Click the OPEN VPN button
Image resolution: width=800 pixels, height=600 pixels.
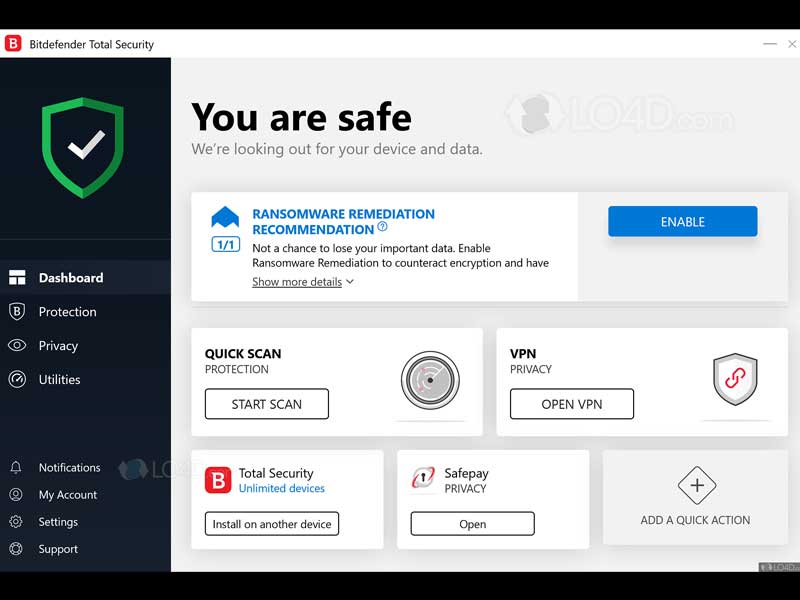pos(571,404)
